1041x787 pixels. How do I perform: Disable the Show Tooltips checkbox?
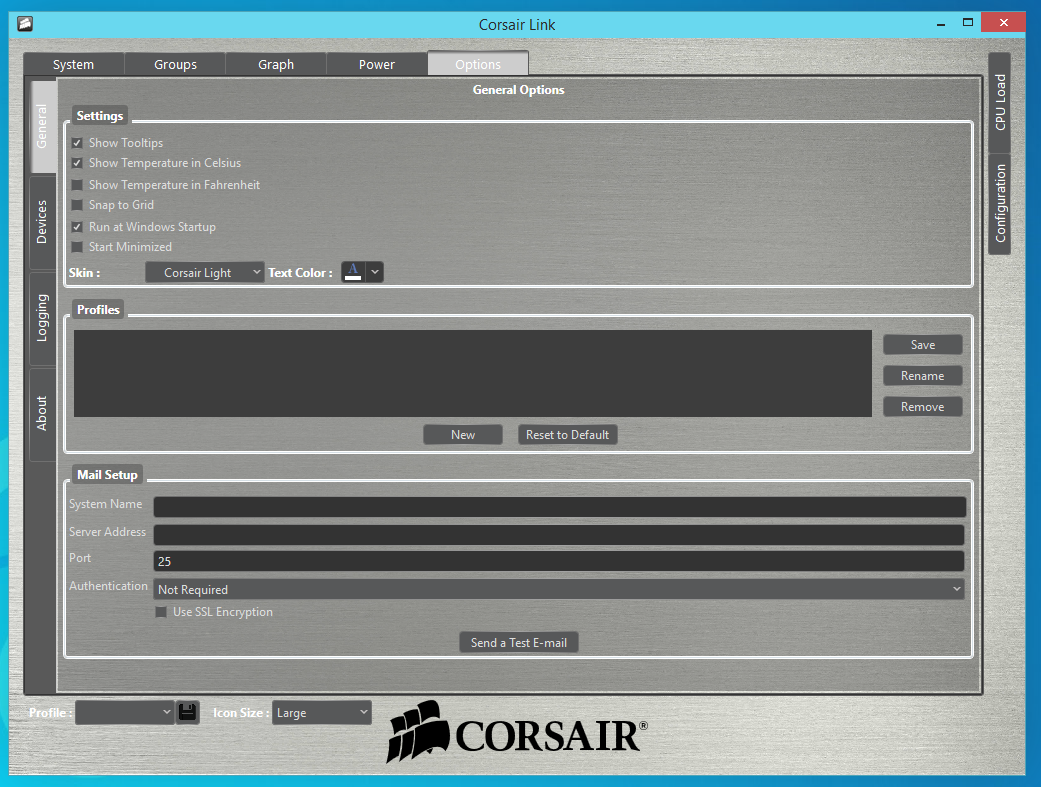(x=77, y=143)
